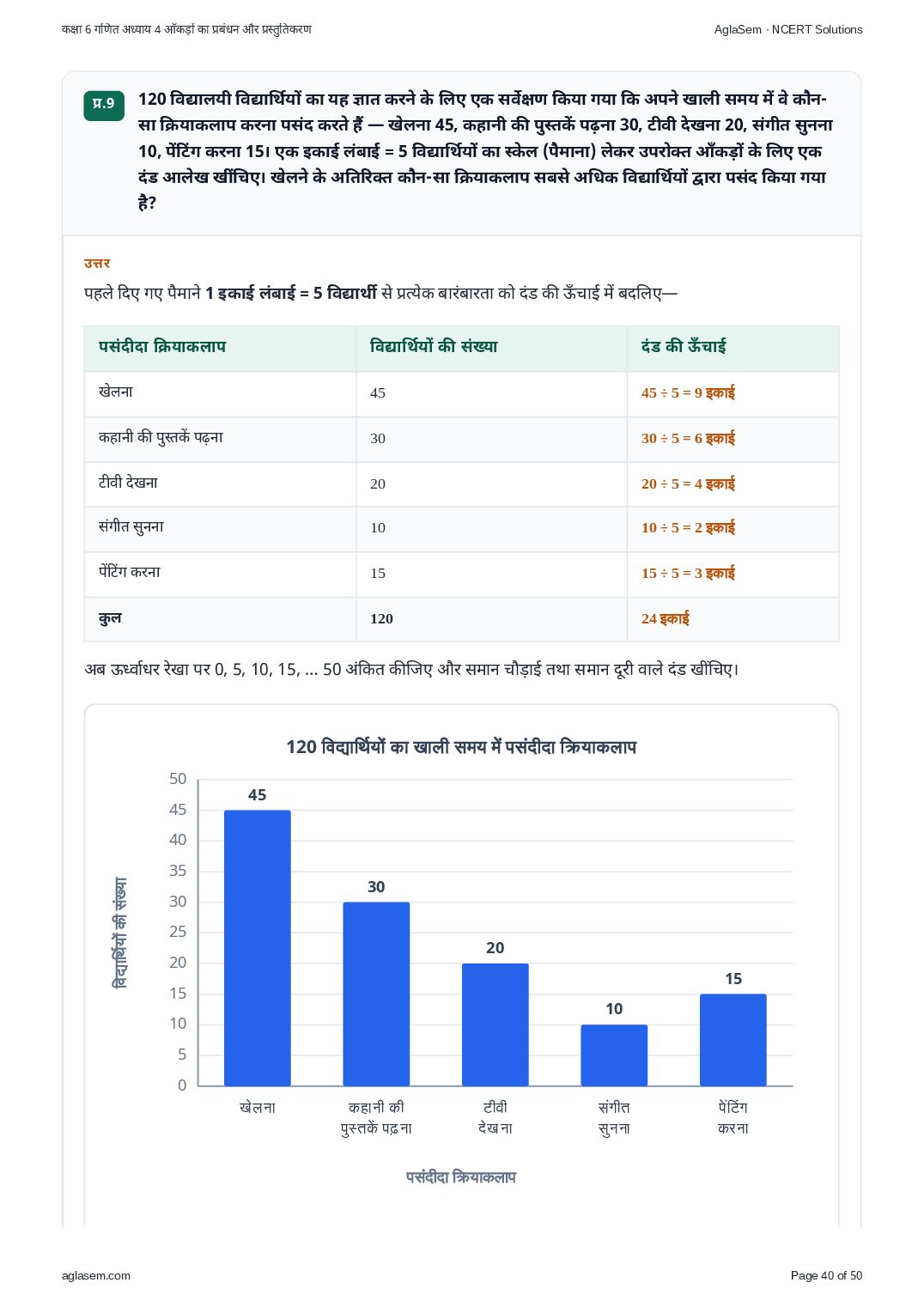
Task: Click the Page 40 of 50 indicator
Action: (826, 1275)
